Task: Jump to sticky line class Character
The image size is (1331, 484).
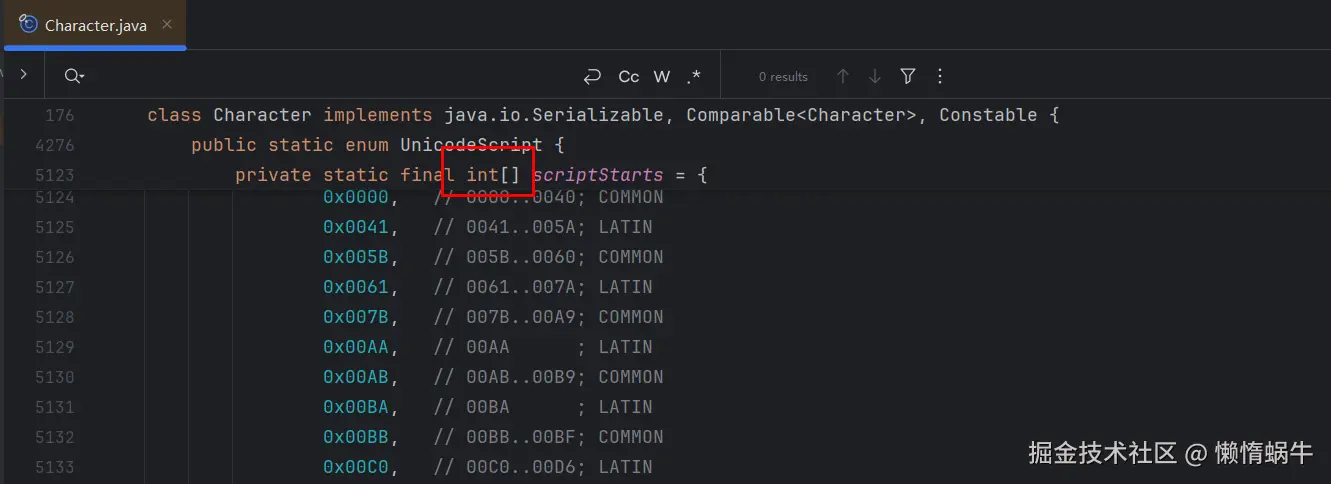Action: tap(603, 115)
